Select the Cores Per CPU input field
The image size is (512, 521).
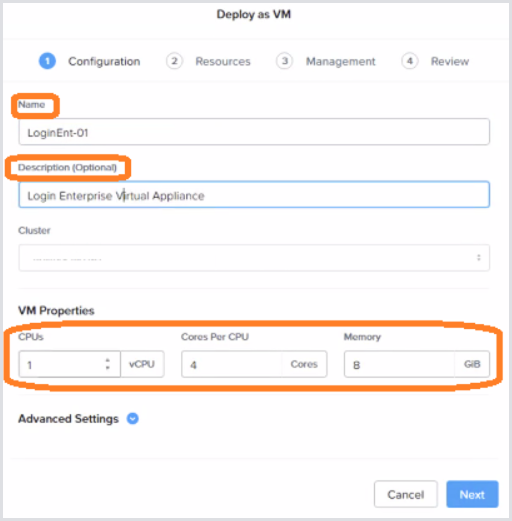tap(232, 364)
